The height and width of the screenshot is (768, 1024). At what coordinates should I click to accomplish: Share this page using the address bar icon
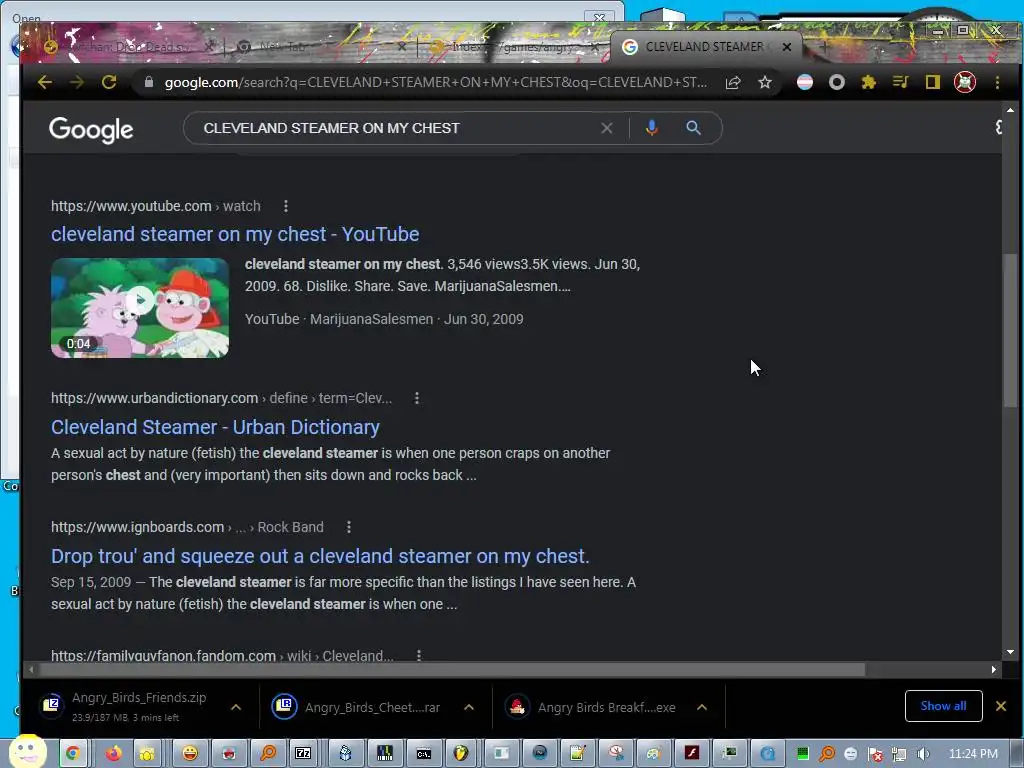(733, 82)
